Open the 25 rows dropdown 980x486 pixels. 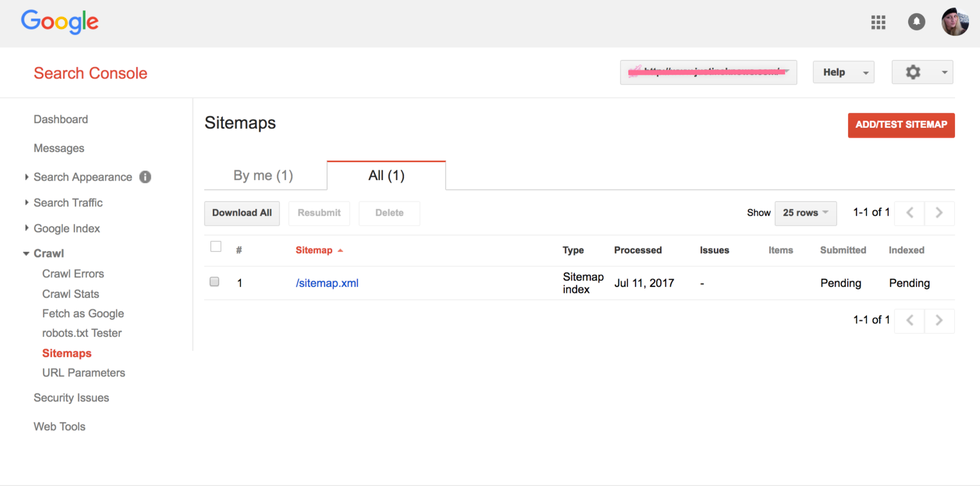806,213
